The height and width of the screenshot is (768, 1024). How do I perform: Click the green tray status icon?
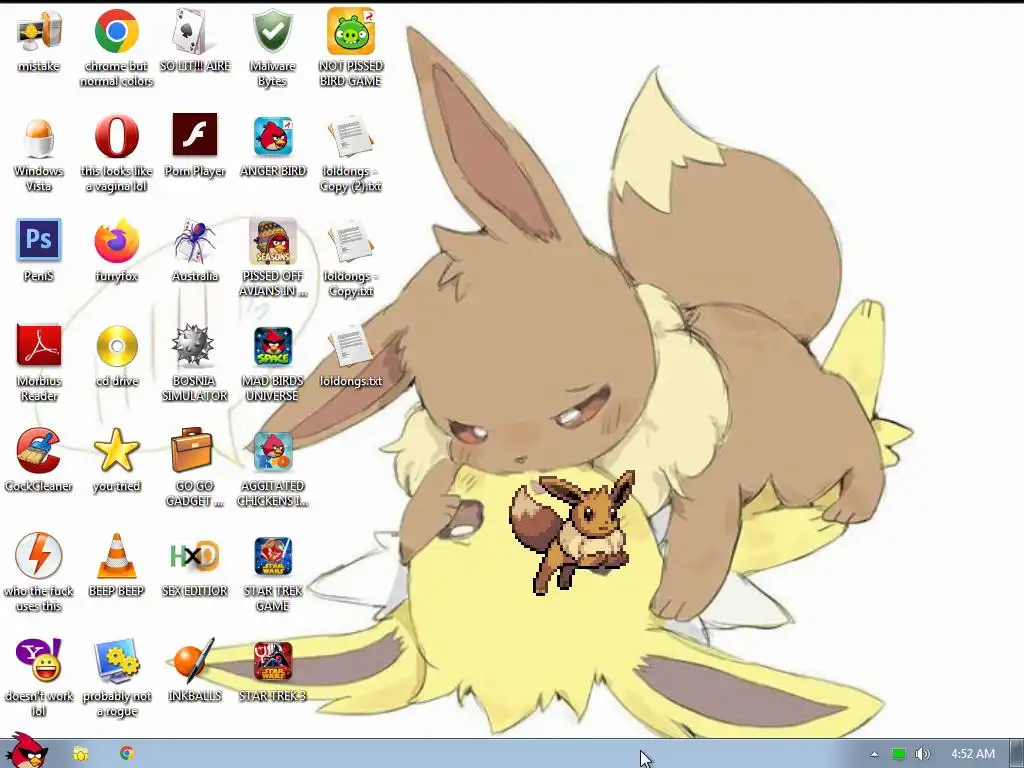[x=899, y=754]
